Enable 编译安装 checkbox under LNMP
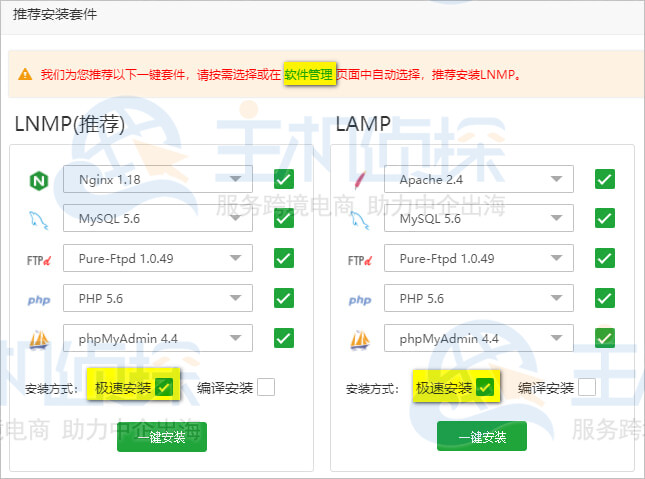645x479 pixels. (266, 387)
